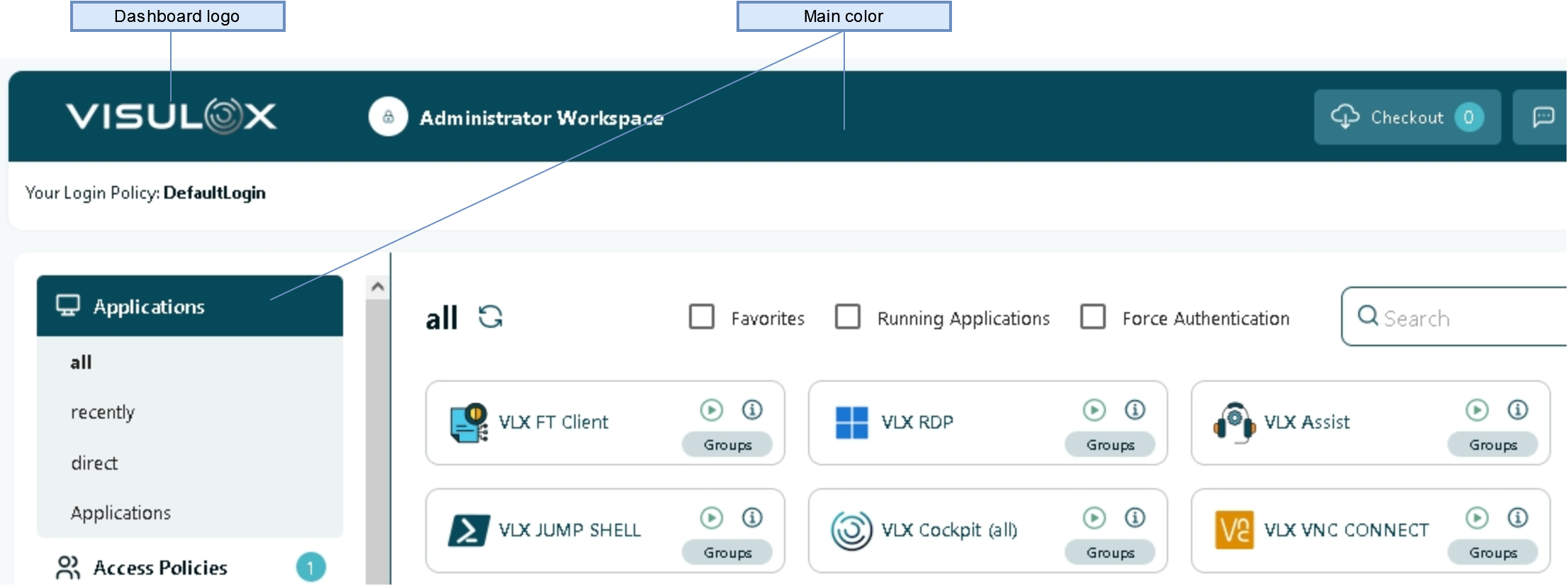Click the chat message icon in header
The height and width of the screenshot is (586, 1568).
(x=1543, y=117)
